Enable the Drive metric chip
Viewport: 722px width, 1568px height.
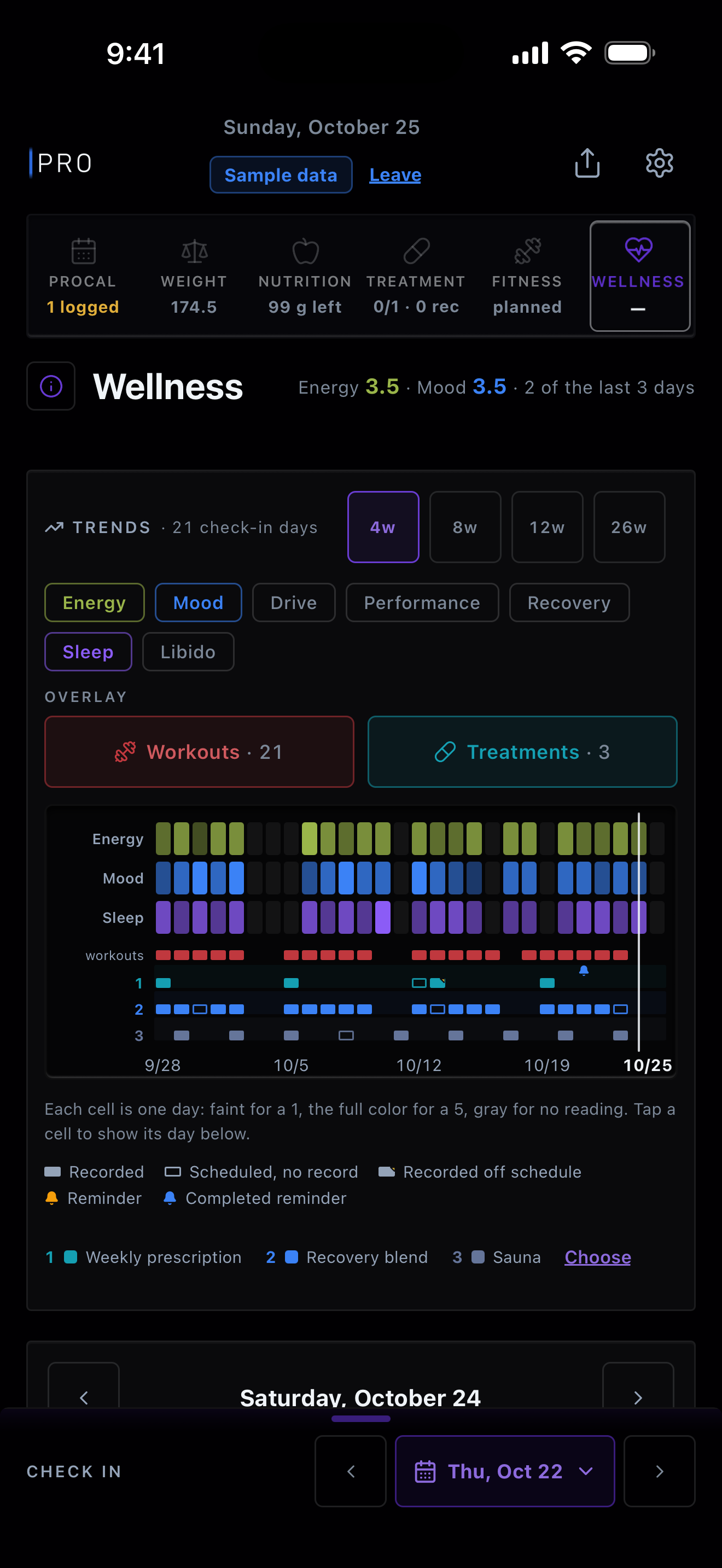(x=293, y=602)
